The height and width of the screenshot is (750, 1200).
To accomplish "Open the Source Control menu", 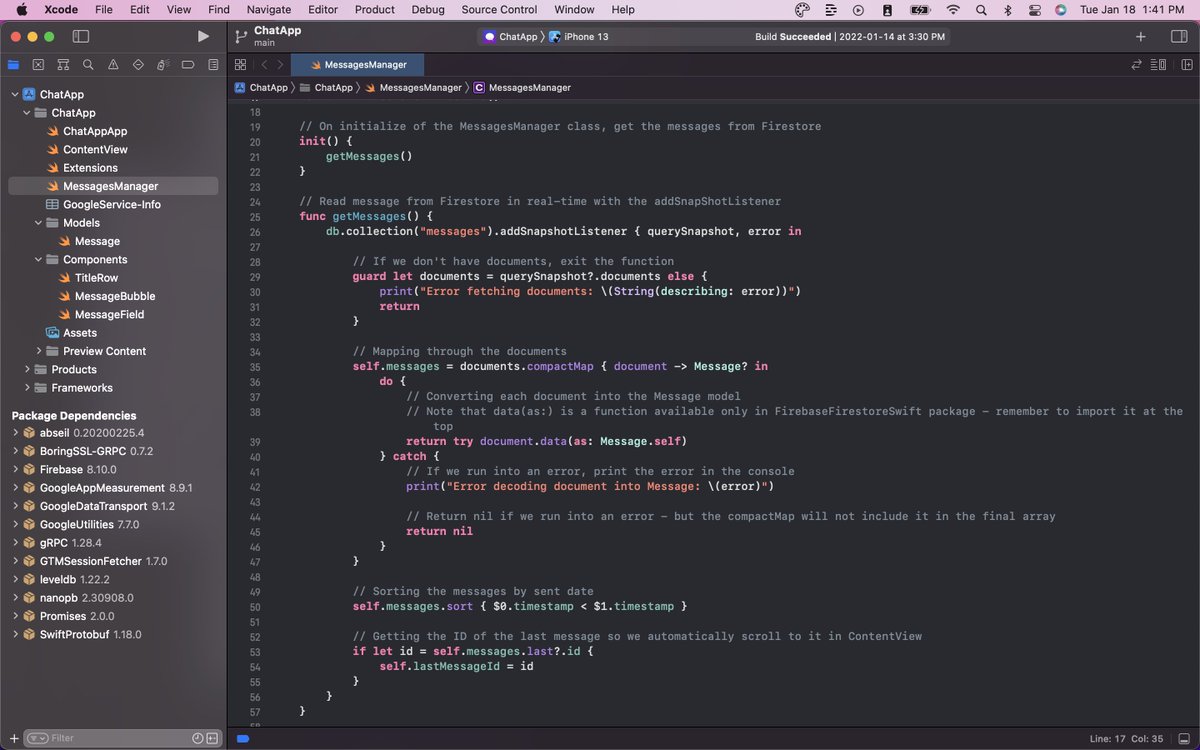I will click(x=499, y=10).
